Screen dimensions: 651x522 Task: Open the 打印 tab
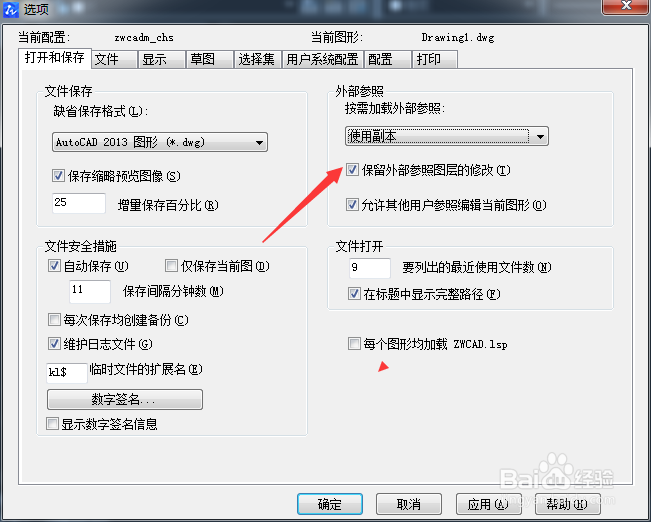coord(435,59)
